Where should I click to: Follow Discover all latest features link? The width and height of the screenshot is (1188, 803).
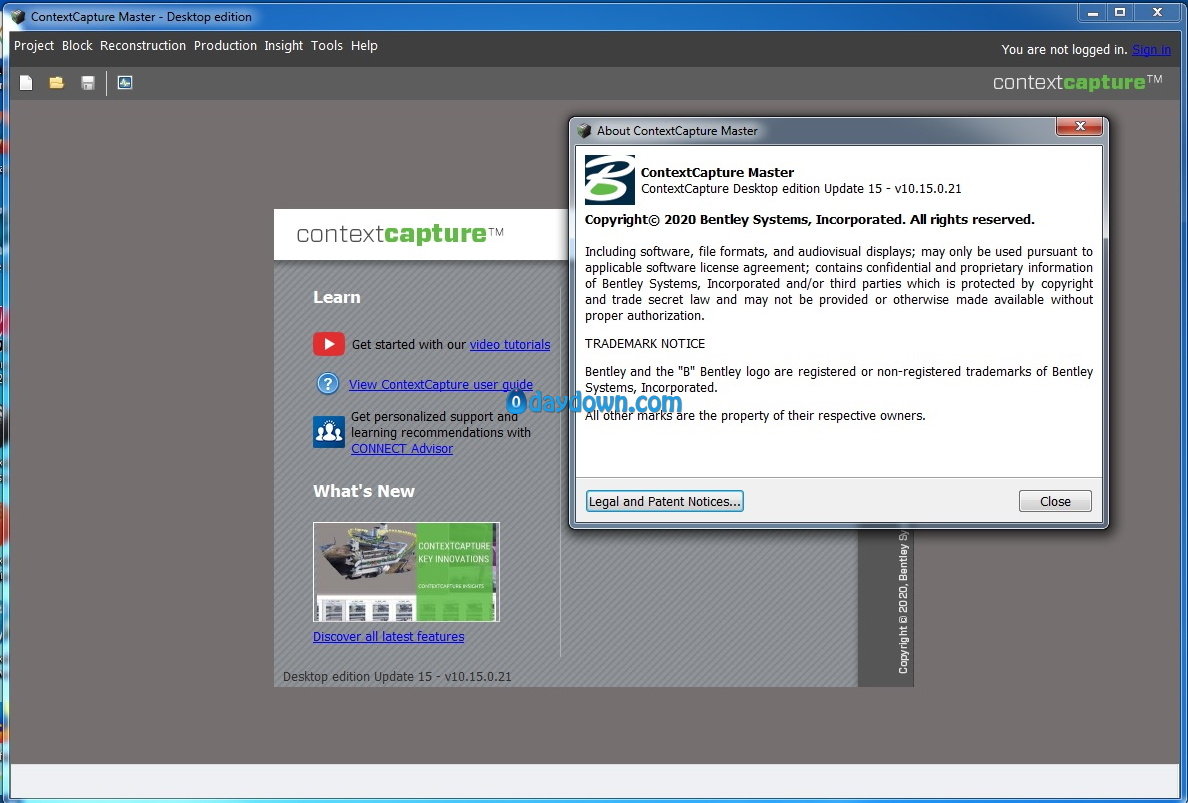click(x=389, y=636)
